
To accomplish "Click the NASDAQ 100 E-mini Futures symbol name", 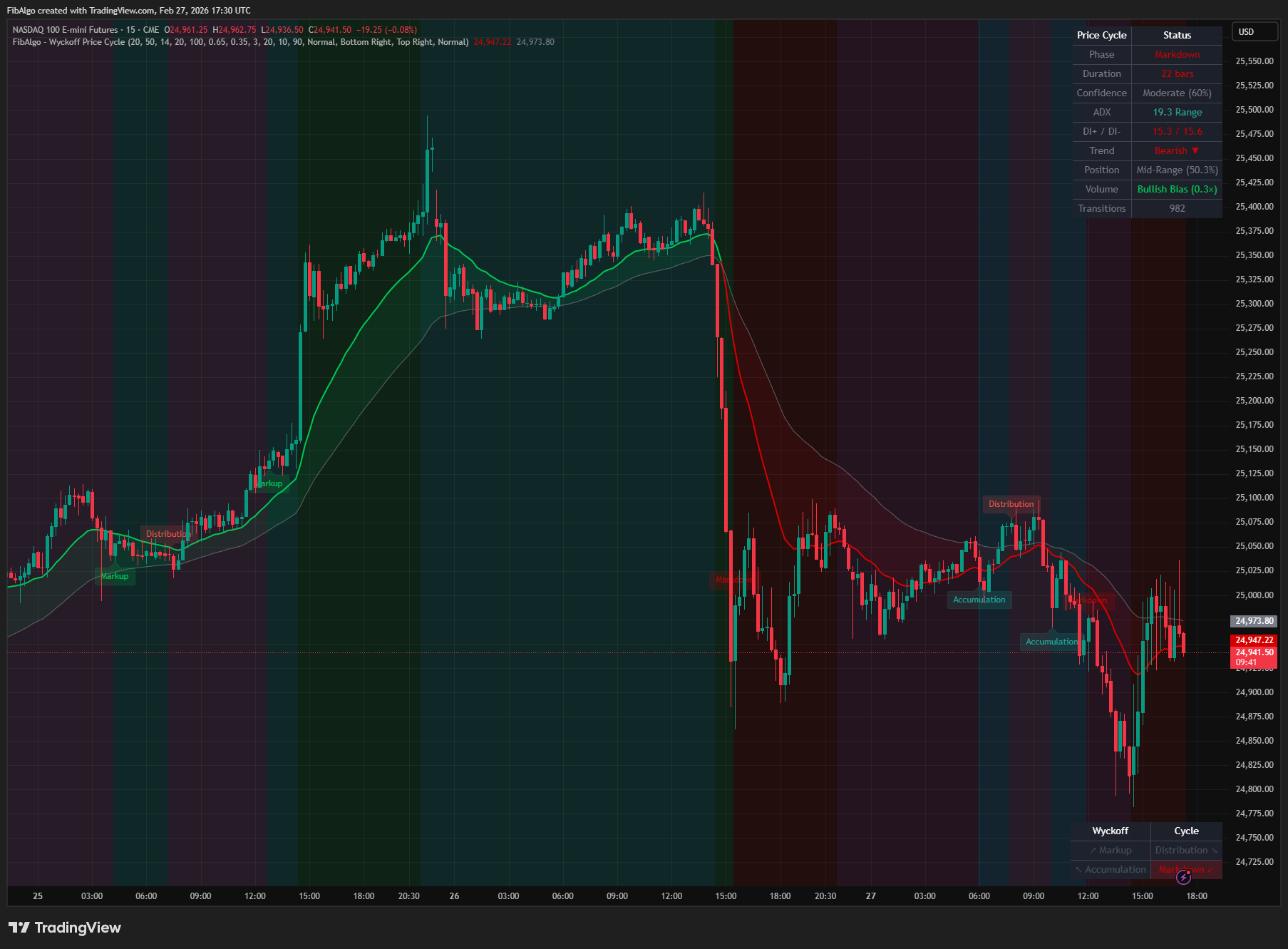I will click(64, 30).
